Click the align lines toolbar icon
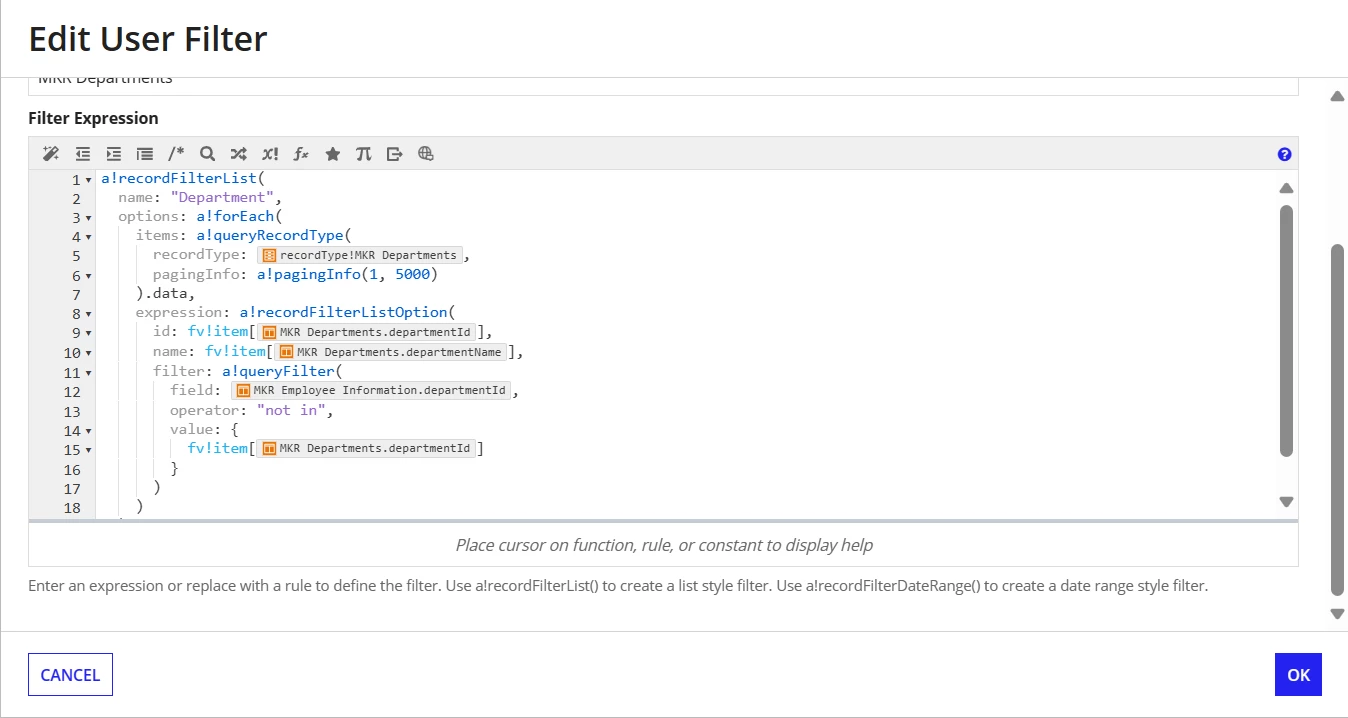 point(145,154)
